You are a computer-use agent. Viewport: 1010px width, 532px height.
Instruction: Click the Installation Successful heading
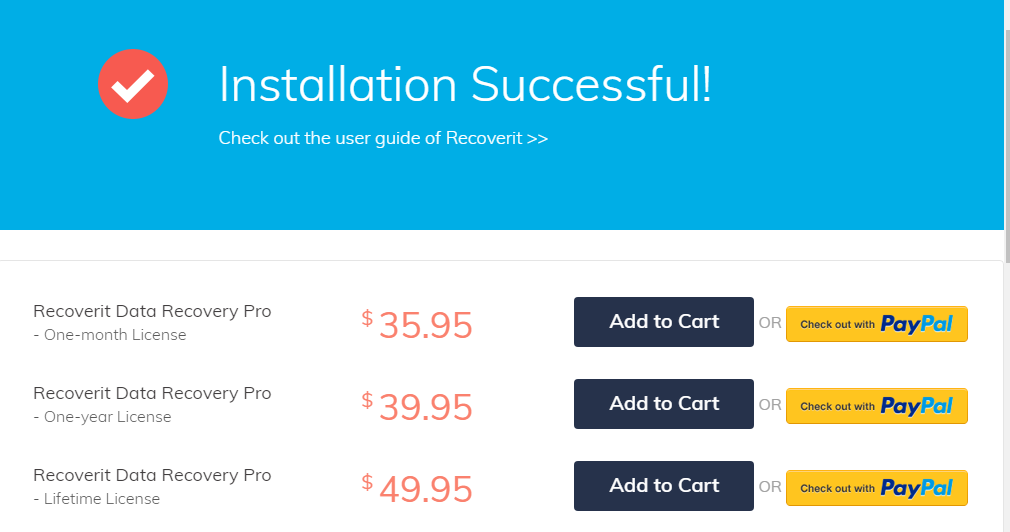click(x=465, y=84)
